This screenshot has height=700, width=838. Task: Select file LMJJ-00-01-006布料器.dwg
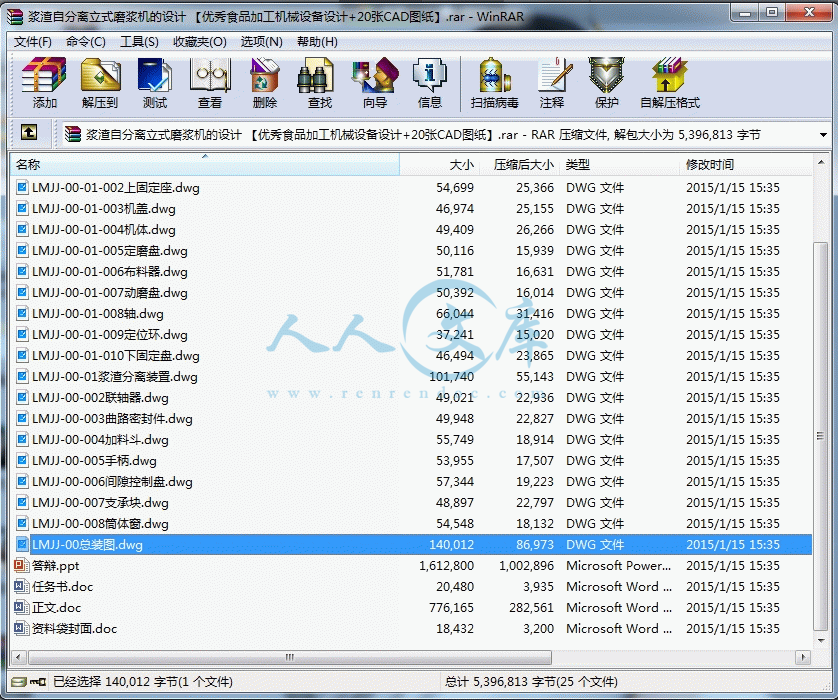[110, 271]
